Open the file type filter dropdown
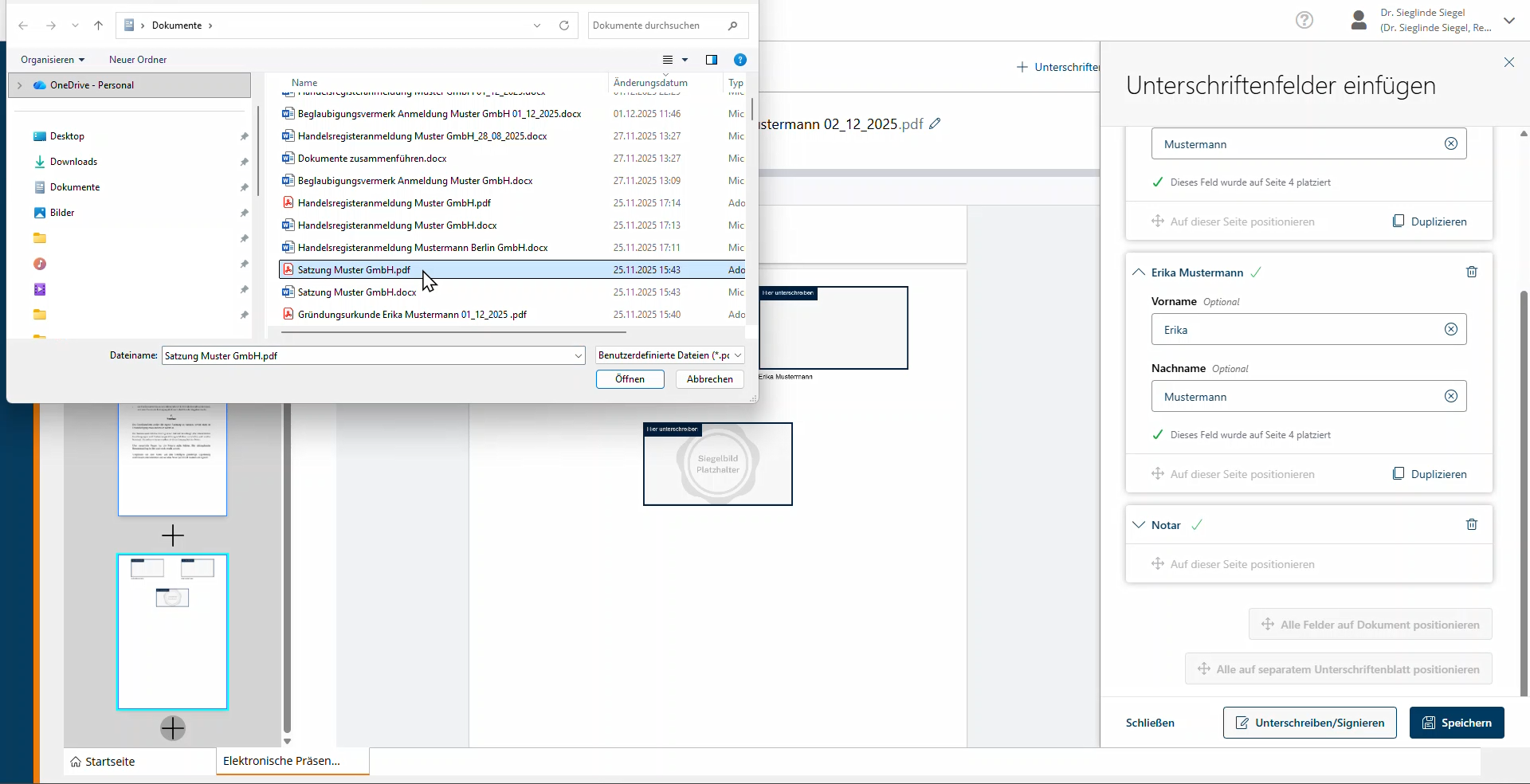This screenshot has width=1530, height=784. pyautogui.click(x=669, y=355)
